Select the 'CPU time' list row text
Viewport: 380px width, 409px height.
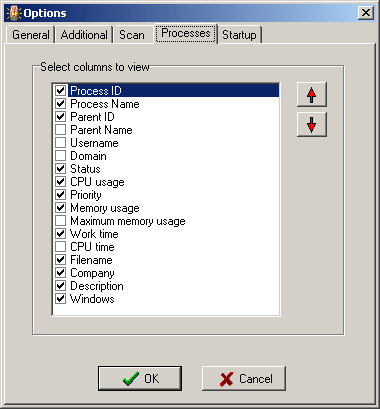[92, 247]
